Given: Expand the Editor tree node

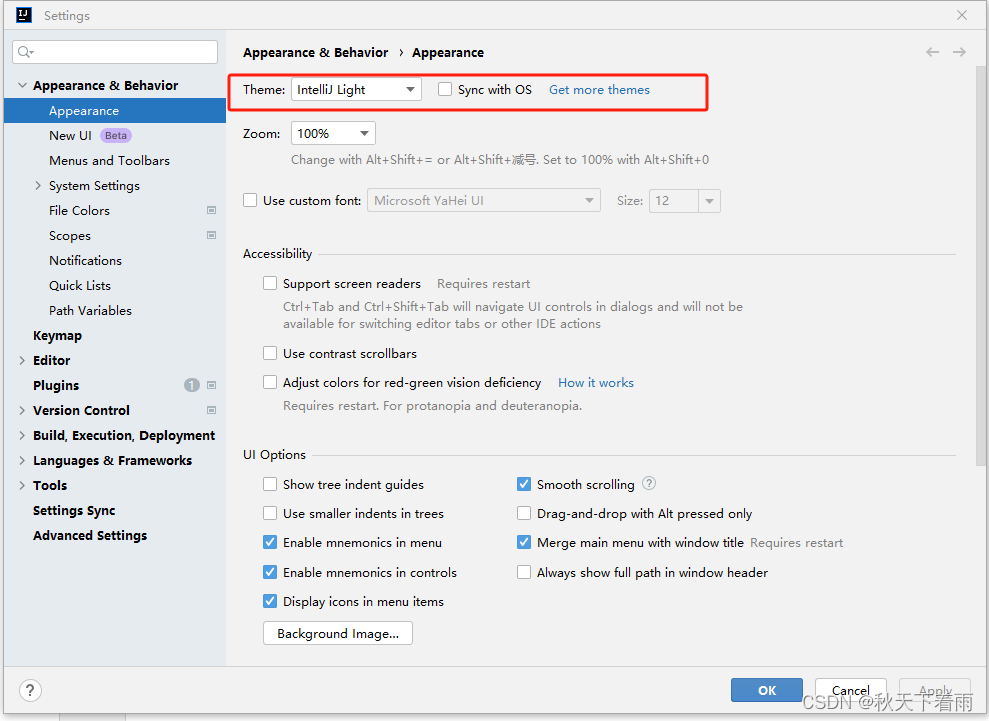Looking at the screenshot, I should (x=22, y=360).
